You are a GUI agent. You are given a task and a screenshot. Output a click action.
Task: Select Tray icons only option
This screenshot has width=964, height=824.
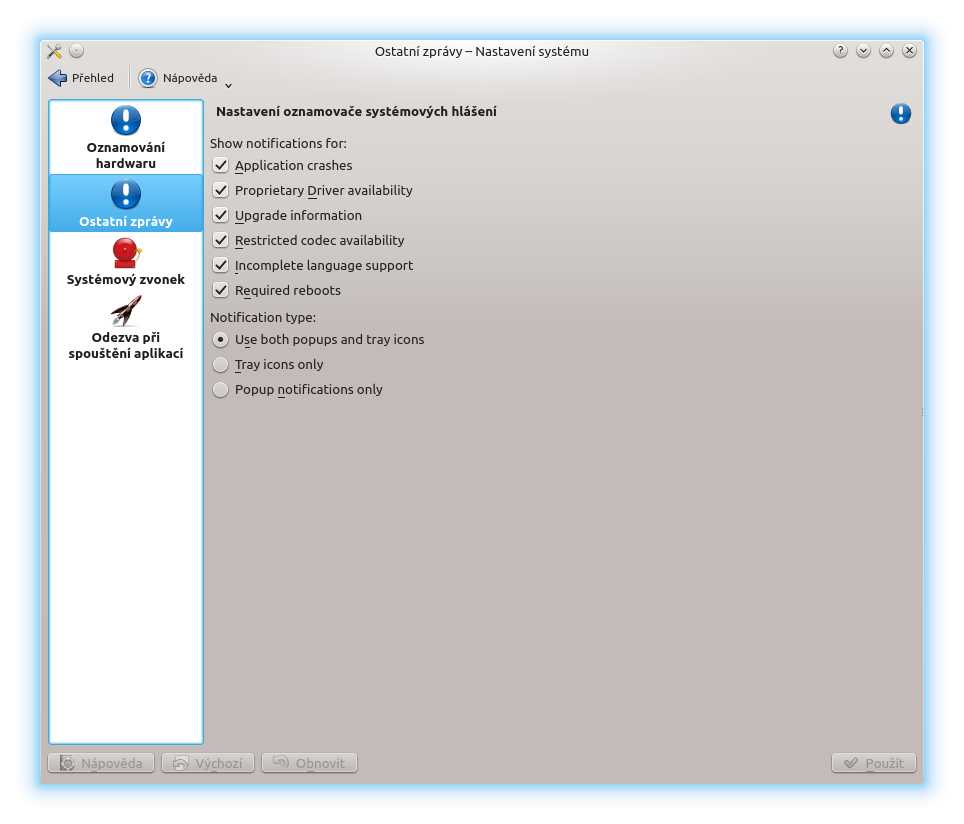click(x=220, y=365)
